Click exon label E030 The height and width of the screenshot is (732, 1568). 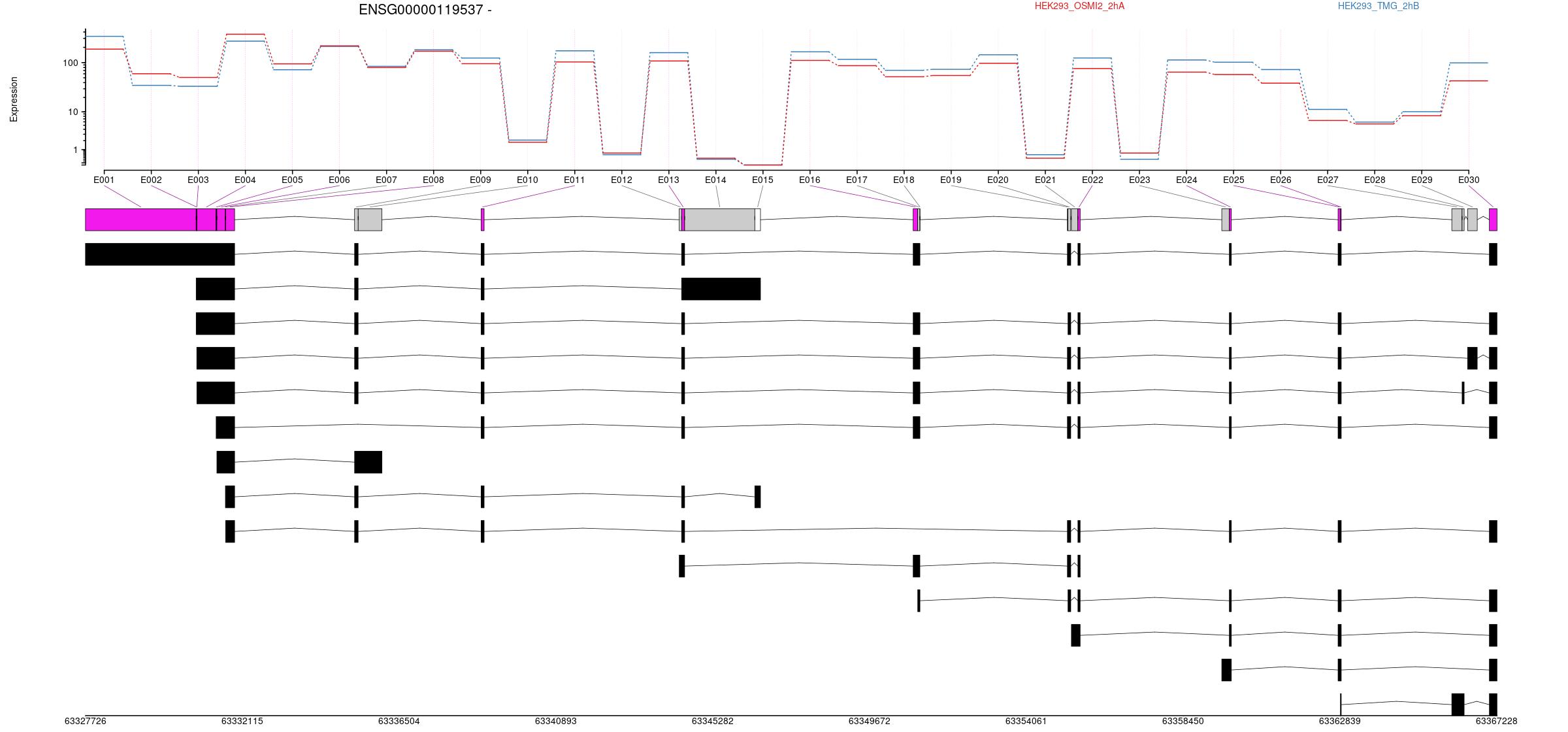1469,180
